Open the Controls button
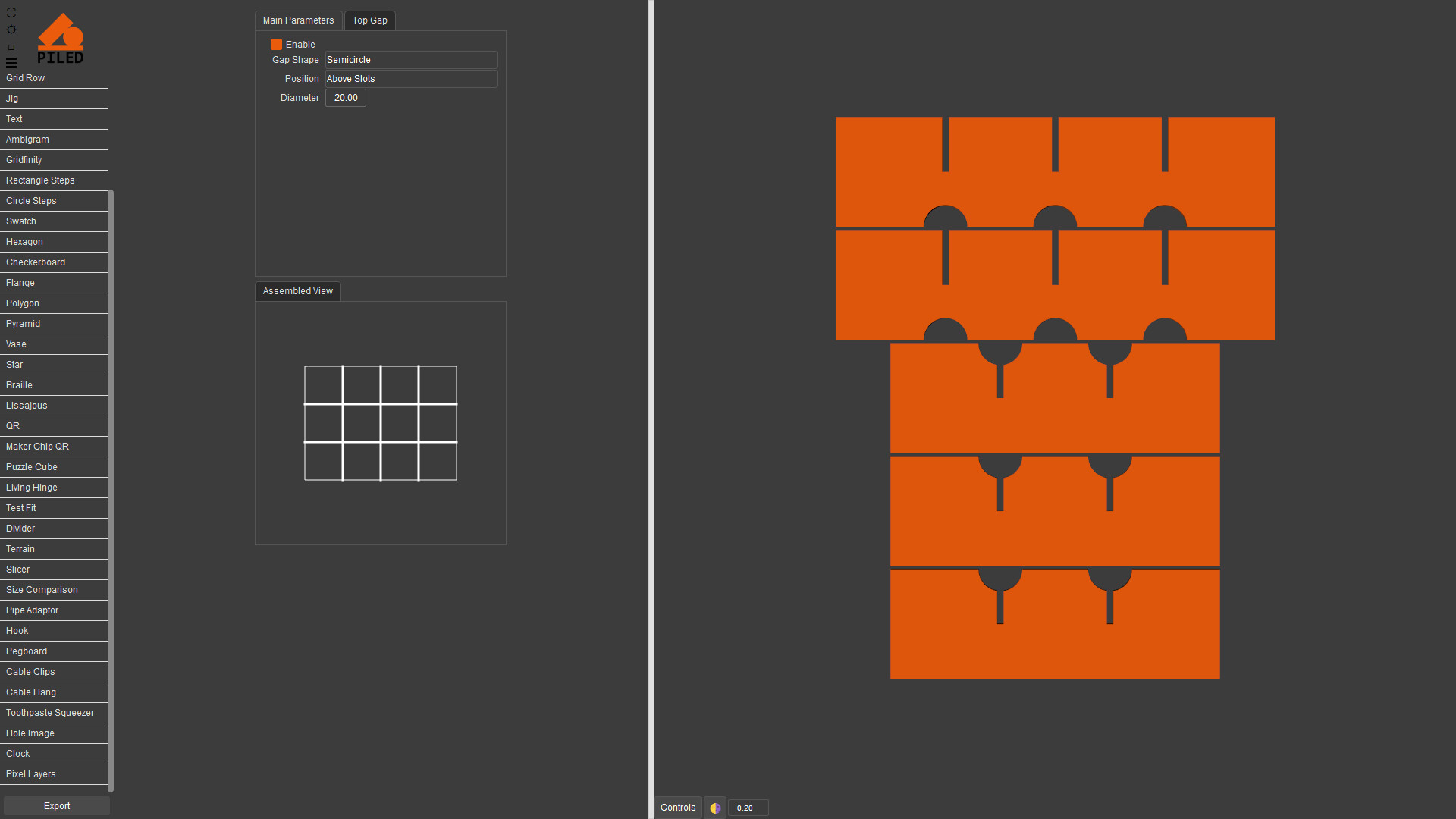This screenshot has height=819, width=1456. pyautogui.click(x=677, y=808)
